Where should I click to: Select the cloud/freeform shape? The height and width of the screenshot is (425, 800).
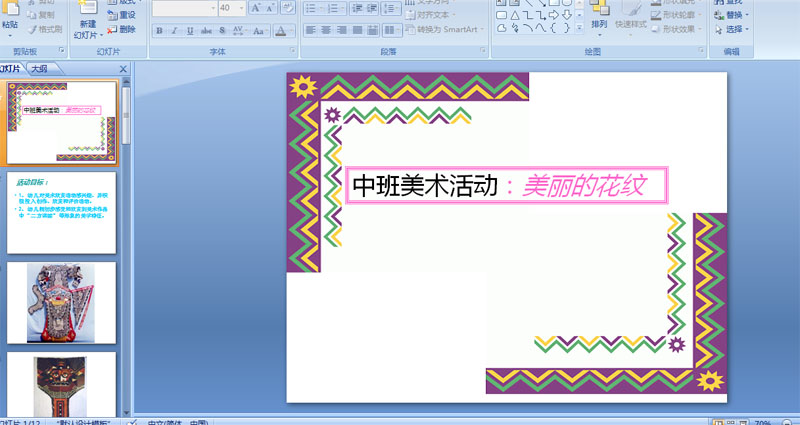click(502, 29)
